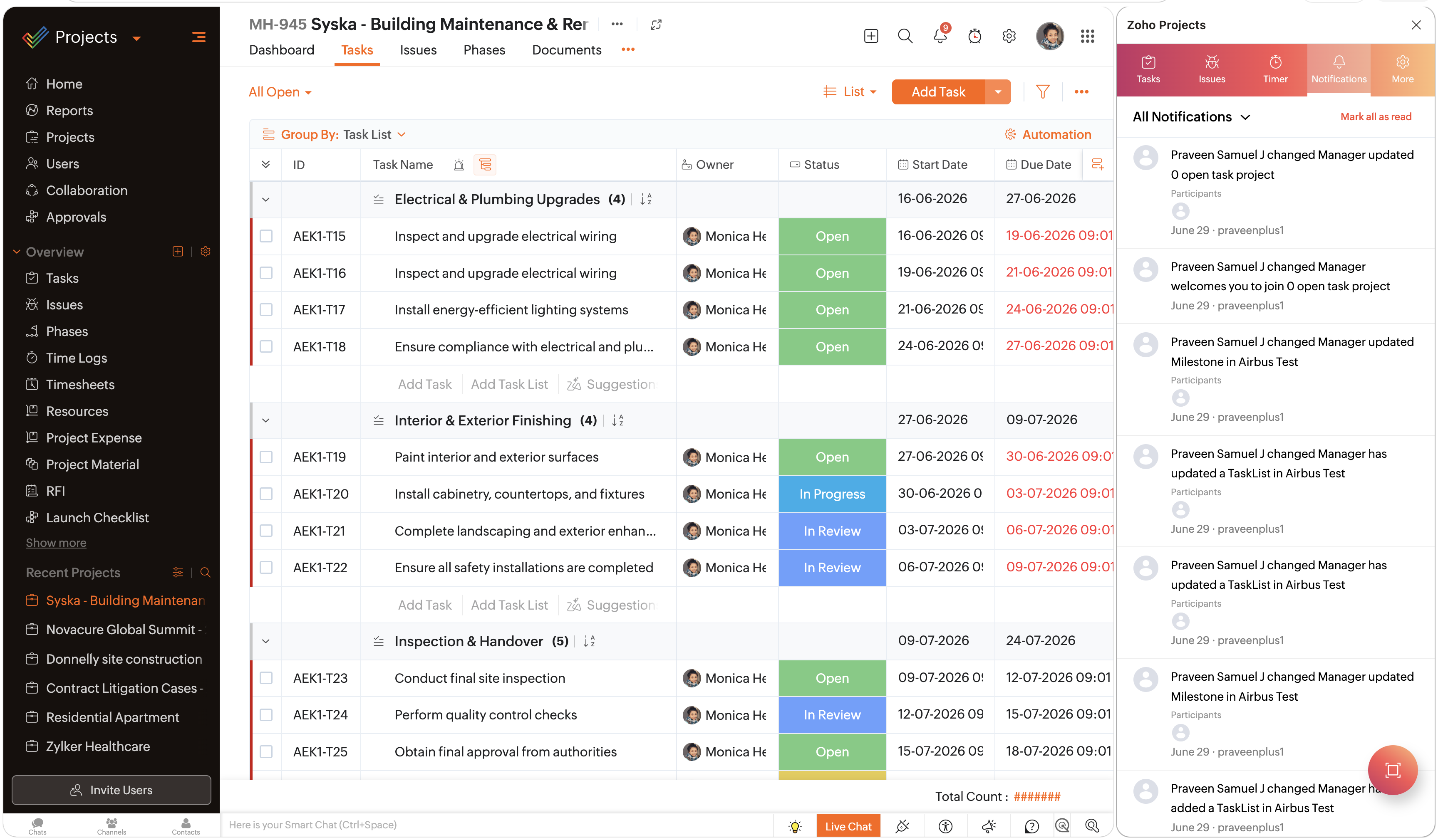Tick the checkbox for task AEK1-T22
Viewport: 1438px width, 840px height.
click(266, 567)
